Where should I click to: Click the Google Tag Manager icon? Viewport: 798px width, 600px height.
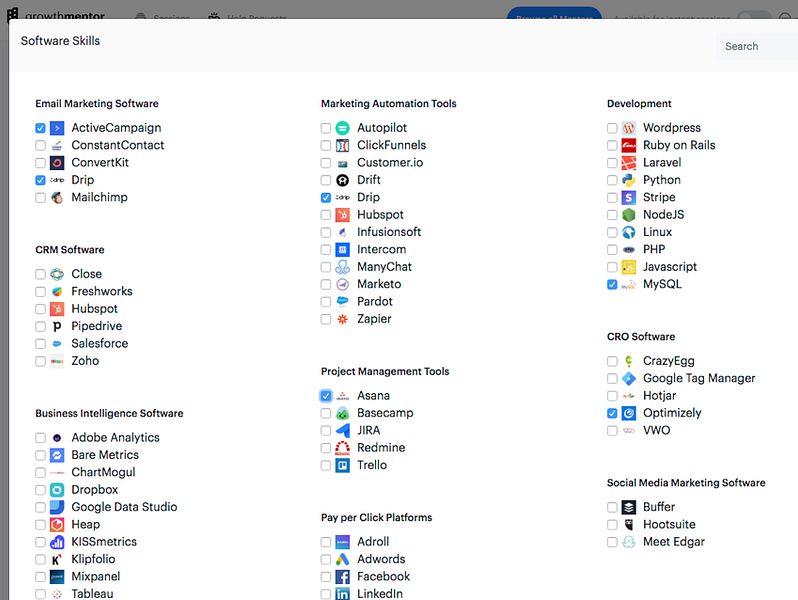tap(629, 379)
